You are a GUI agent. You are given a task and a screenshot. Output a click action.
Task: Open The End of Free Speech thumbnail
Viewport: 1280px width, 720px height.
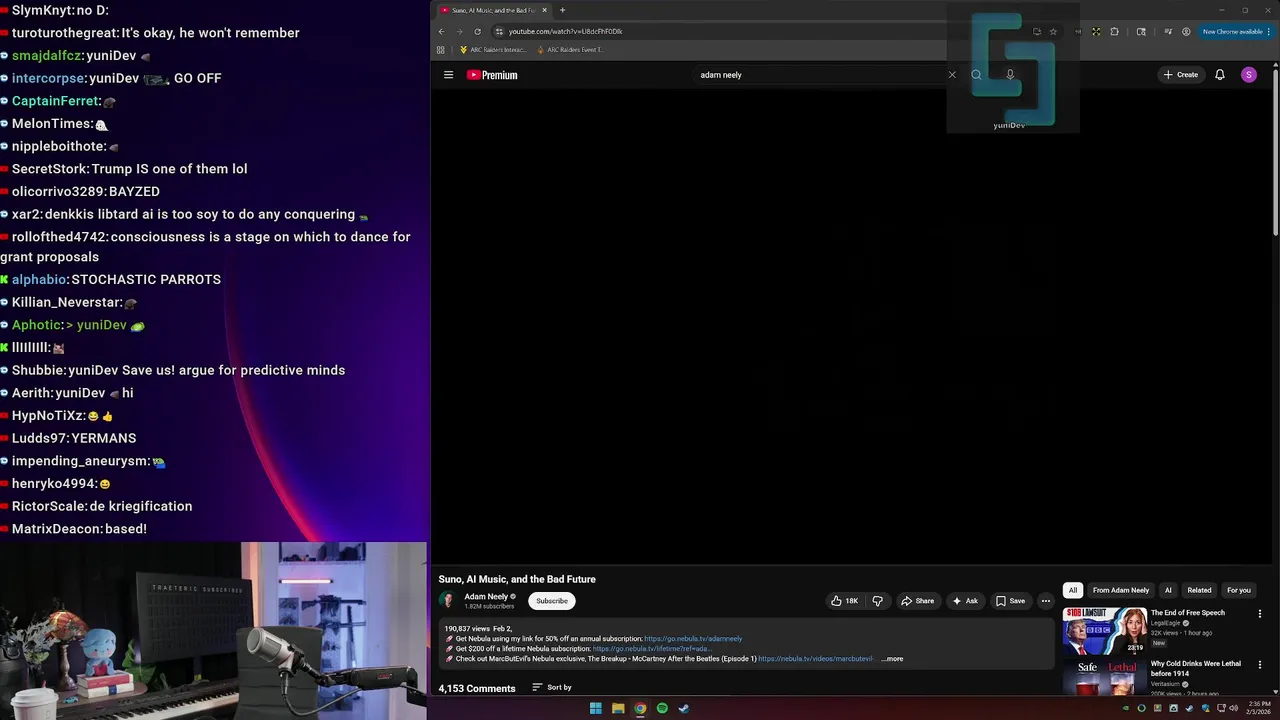(1104, 631)
